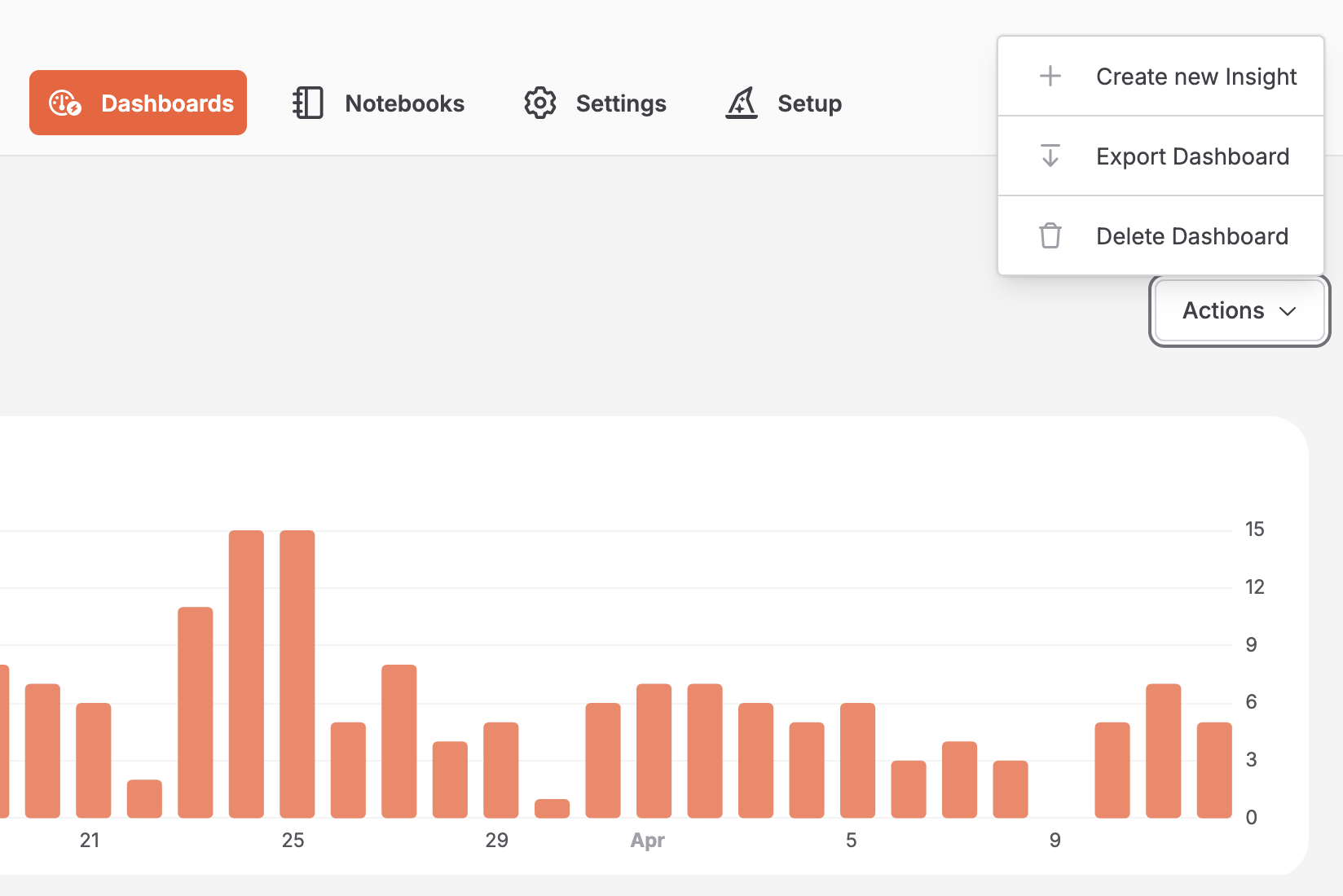
Task: Select Create new Insight from the menu
Action: (x=1196, y=76)
